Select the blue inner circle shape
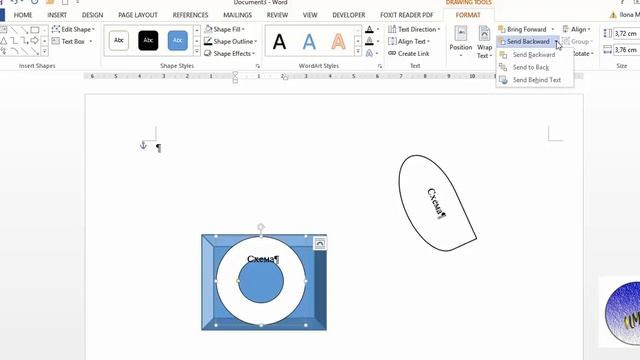This screenshot has width=640, height=360. tap(261, 282)
